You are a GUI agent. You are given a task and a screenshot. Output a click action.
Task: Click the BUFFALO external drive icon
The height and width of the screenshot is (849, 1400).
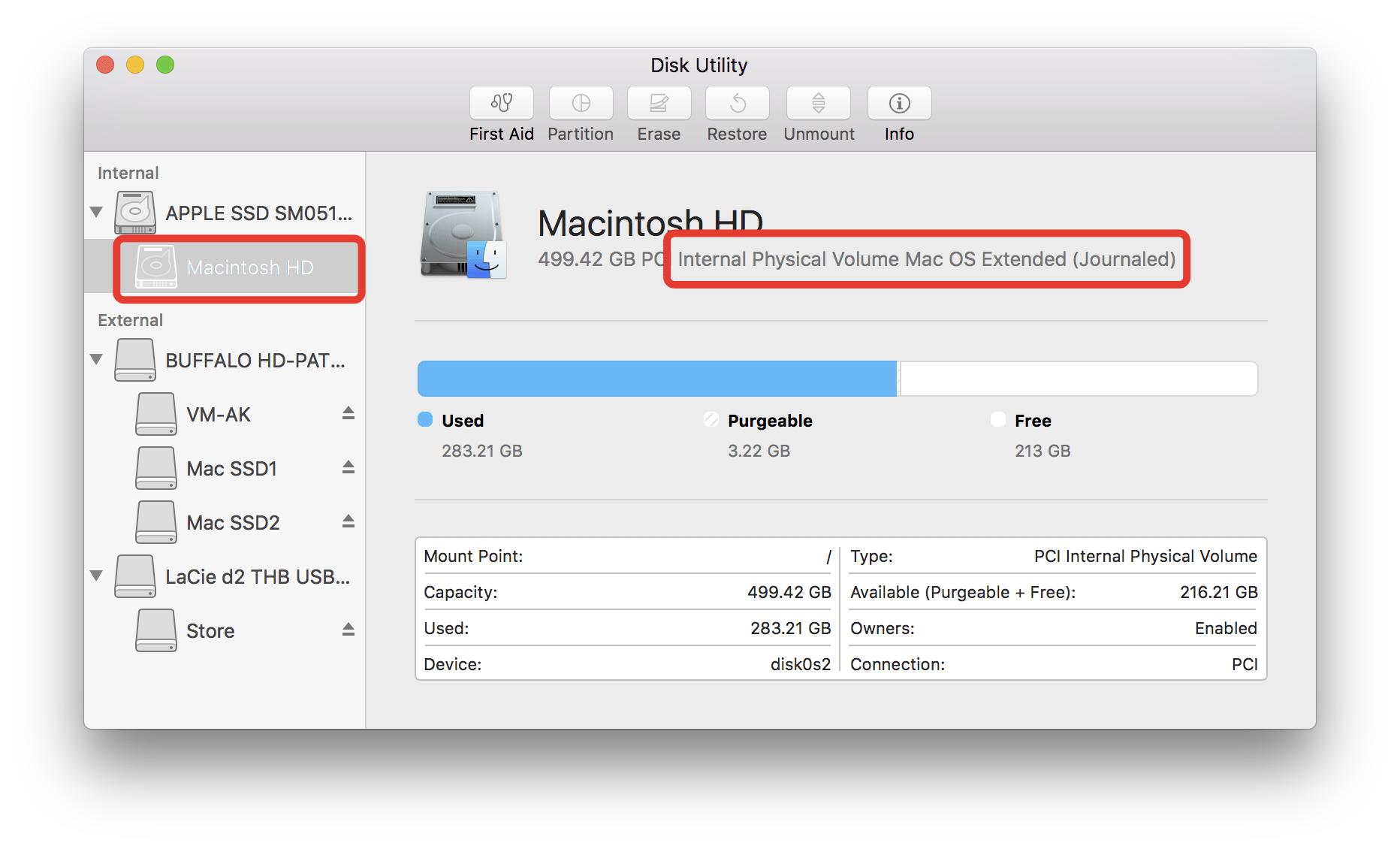coord(135,360)
